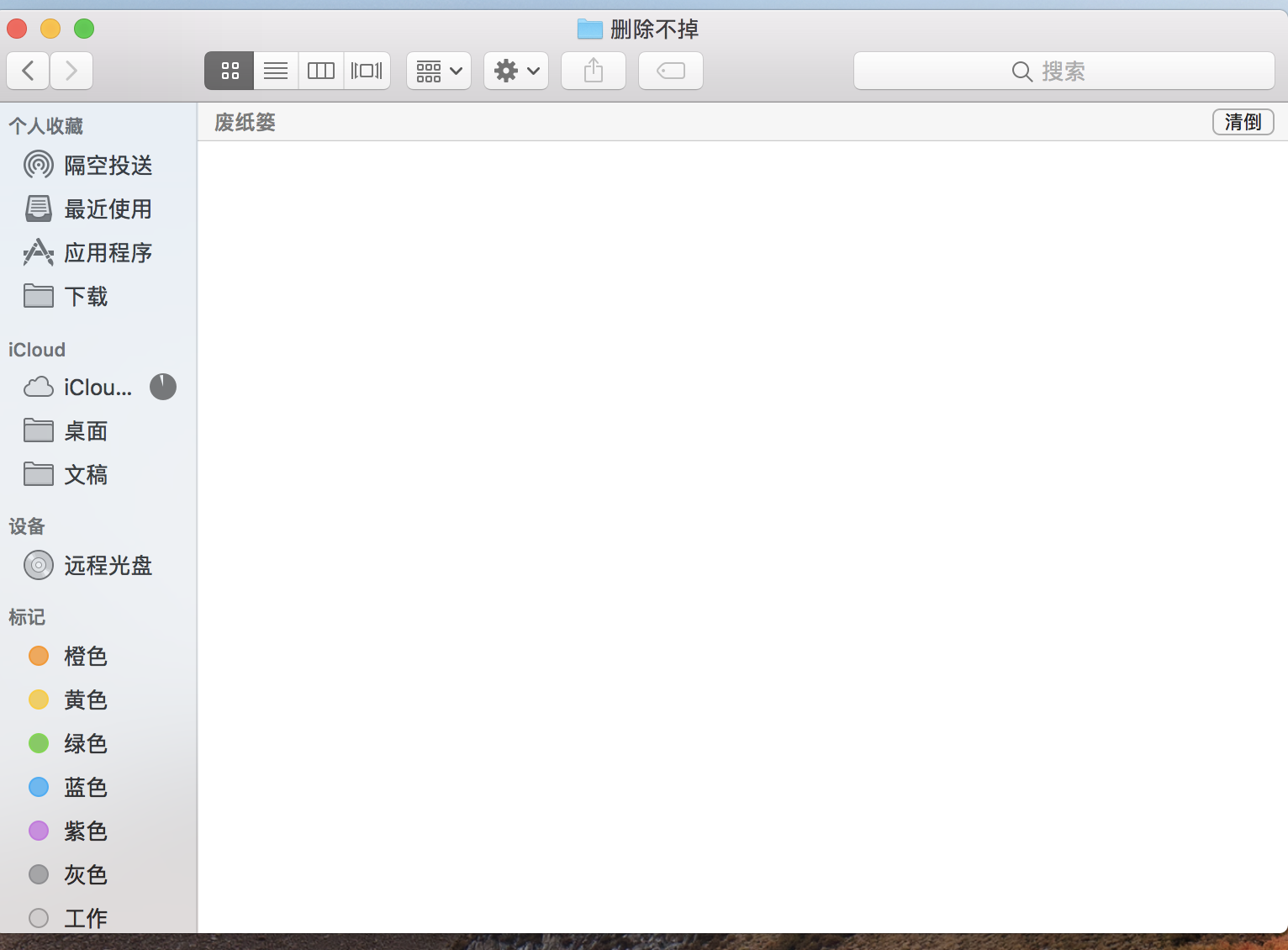Viewport: 1288px width, 950px height.
Task: Open the gear action menu
Action: (516, 71)
